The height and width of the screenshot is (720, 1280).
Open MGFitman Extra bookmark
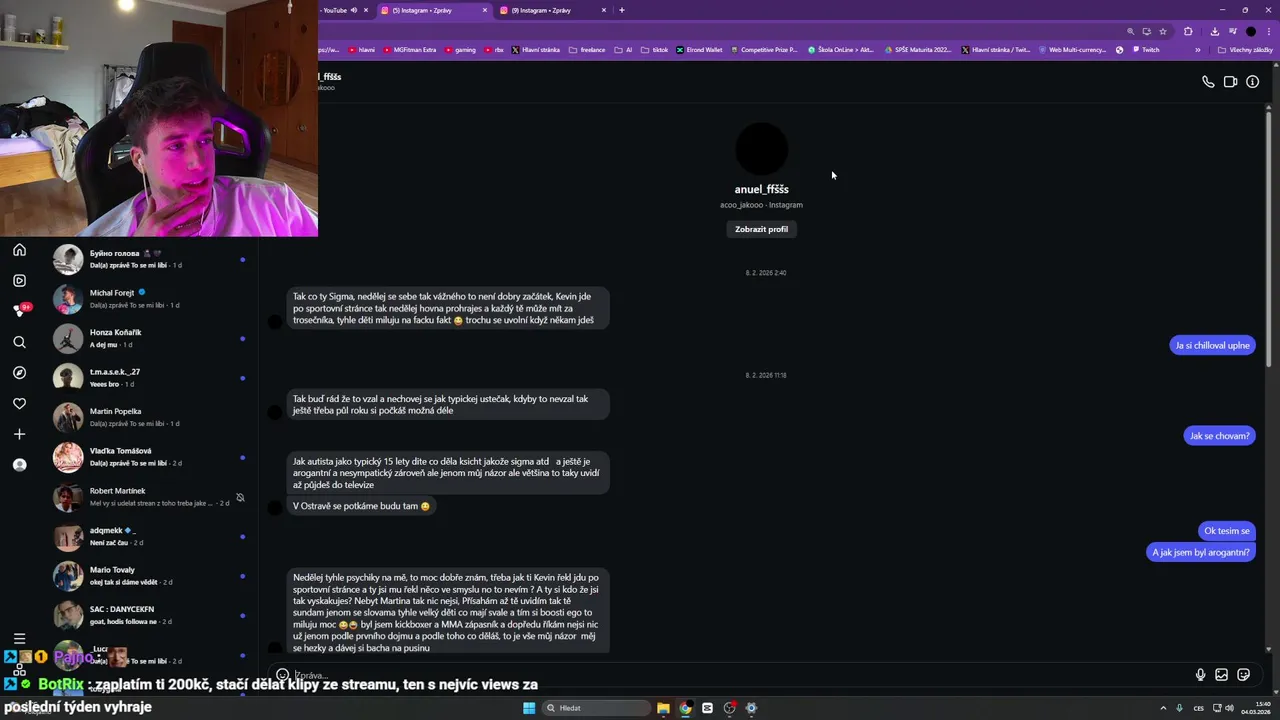(410, 50)
